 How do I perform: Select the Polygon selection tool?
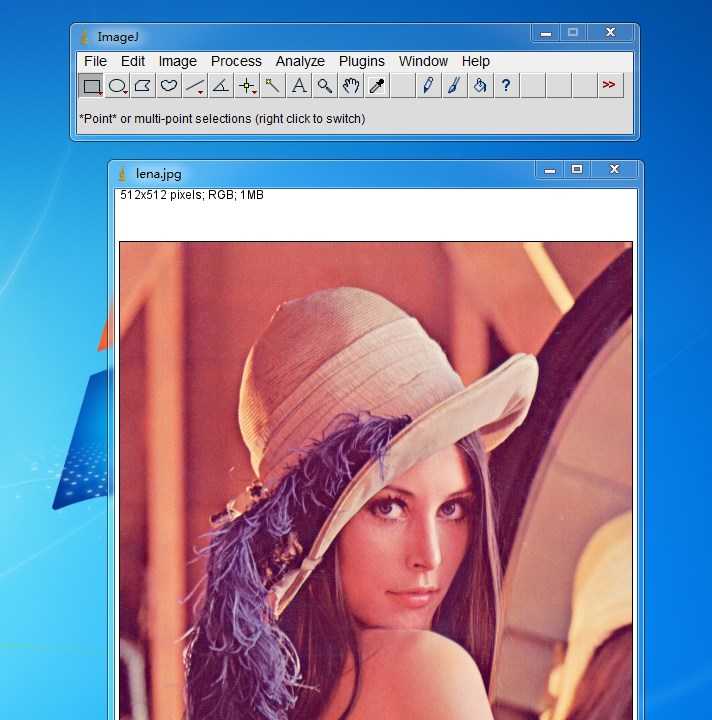[143, 85]
